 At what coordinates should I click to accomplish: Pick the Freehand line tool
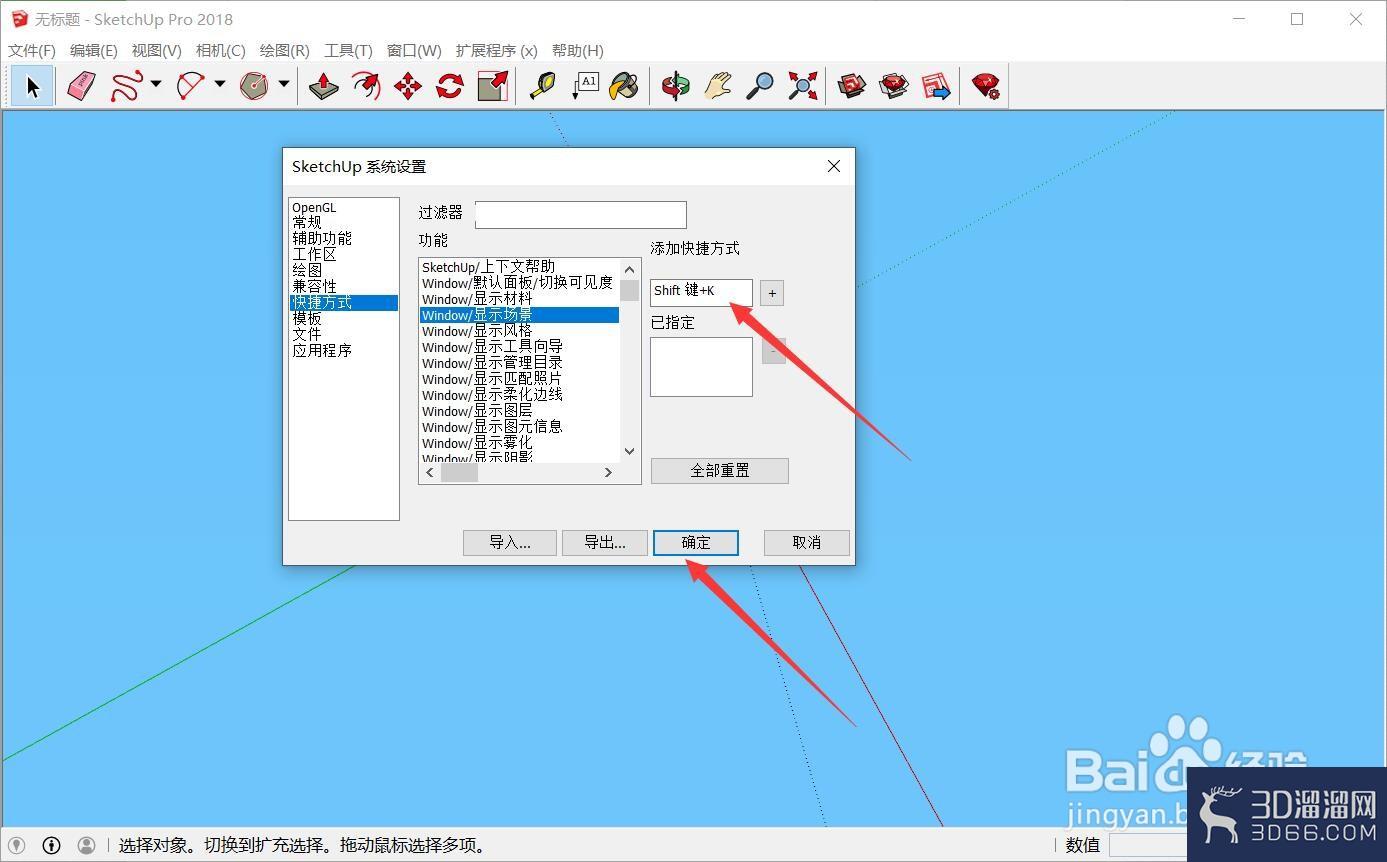(126, 86)
